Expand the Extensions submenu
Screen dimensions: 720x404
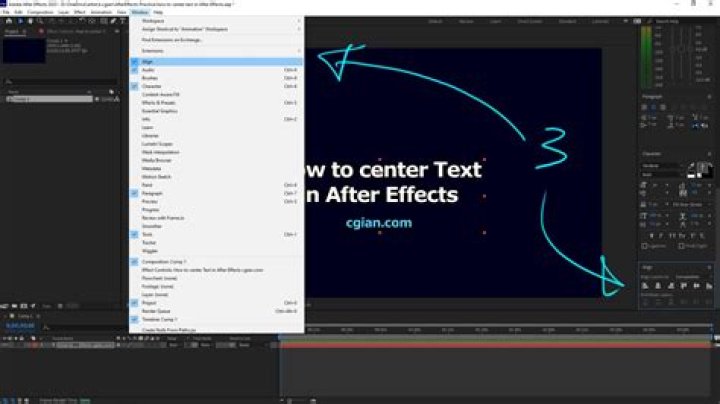[x=217, y=51]
